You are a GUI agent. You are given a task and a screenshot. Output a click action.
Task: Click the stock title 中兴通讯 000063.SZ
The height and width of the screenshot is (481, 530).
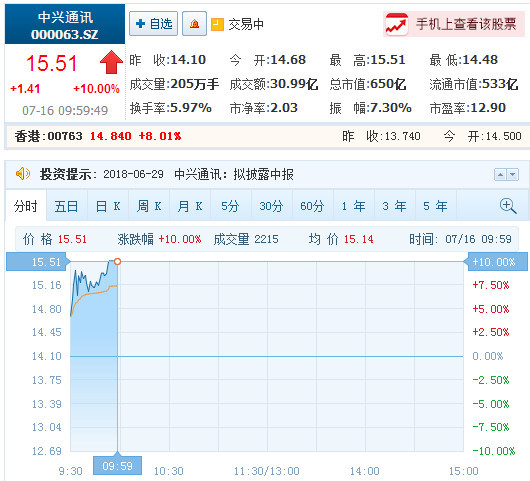(x=65, y=25)
